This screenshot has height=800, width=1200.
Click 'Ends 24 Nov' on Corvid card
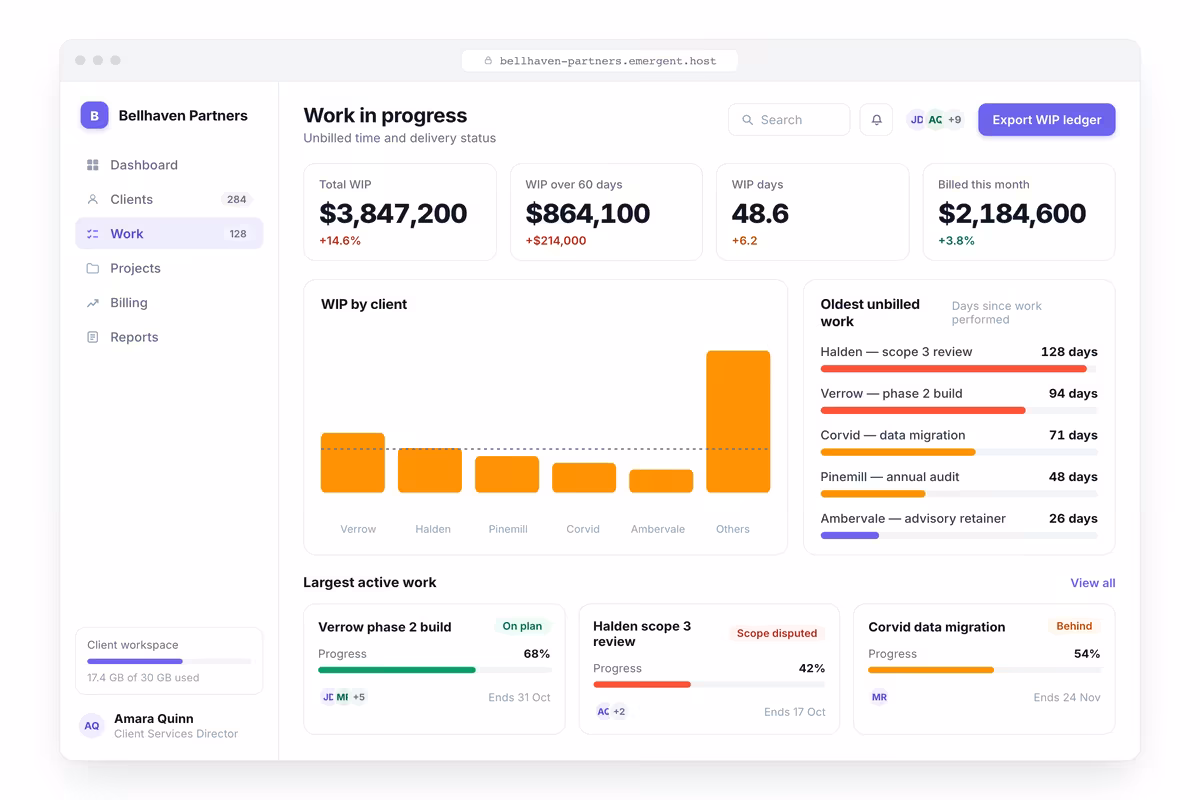point(1067,697)
